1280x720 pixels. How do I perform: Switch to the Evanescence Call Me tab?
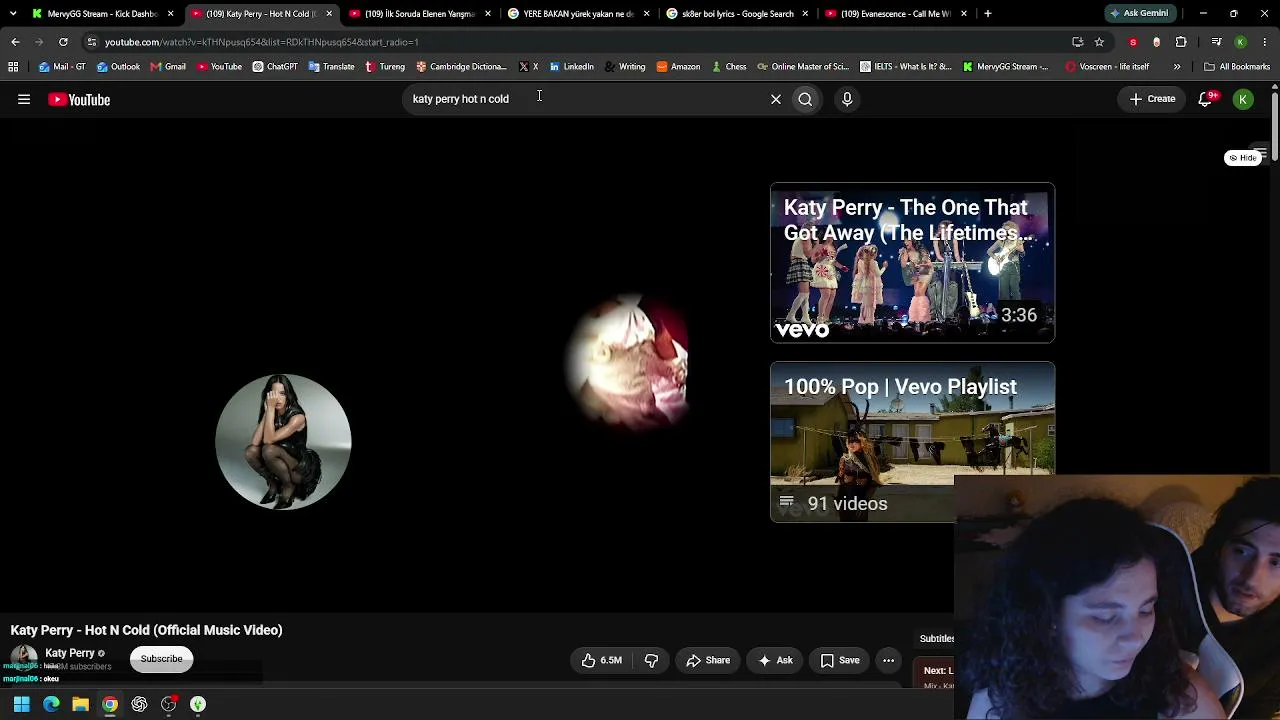pos(895,14)
